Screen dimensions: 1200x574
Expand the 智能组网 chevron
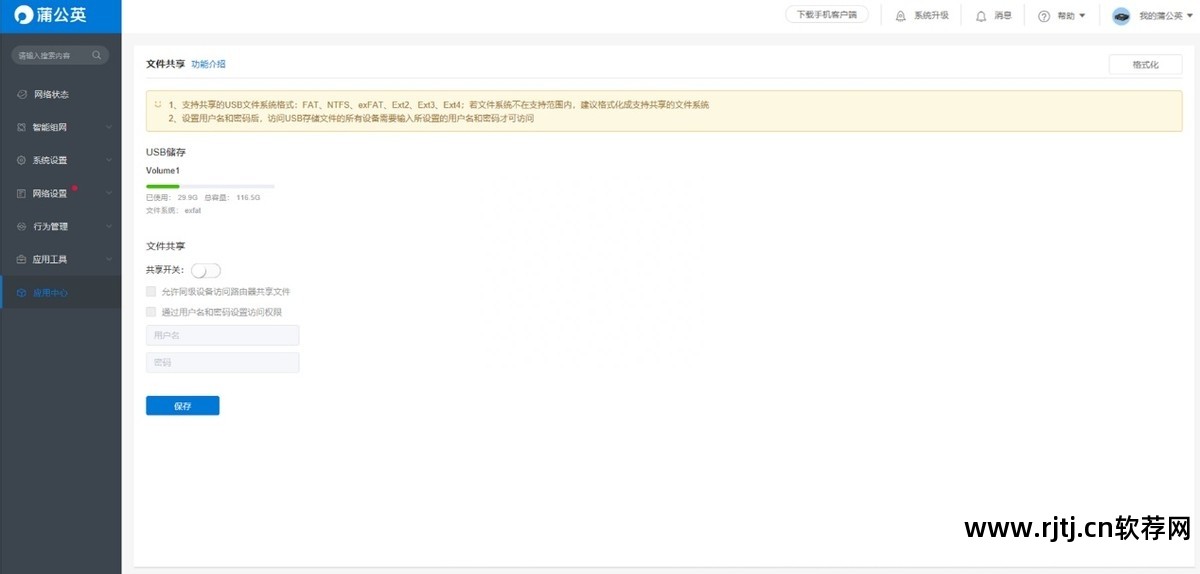pos(108,127)
